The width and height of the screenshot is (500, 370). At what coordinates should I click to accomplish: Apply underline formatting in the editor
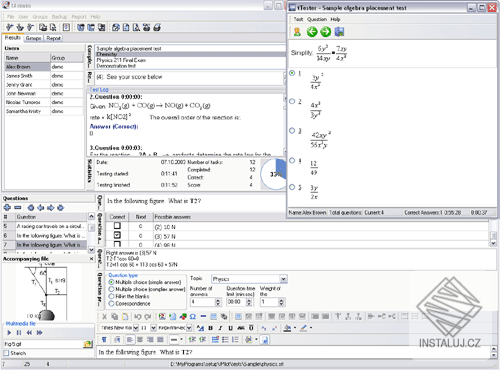[230, 328]
